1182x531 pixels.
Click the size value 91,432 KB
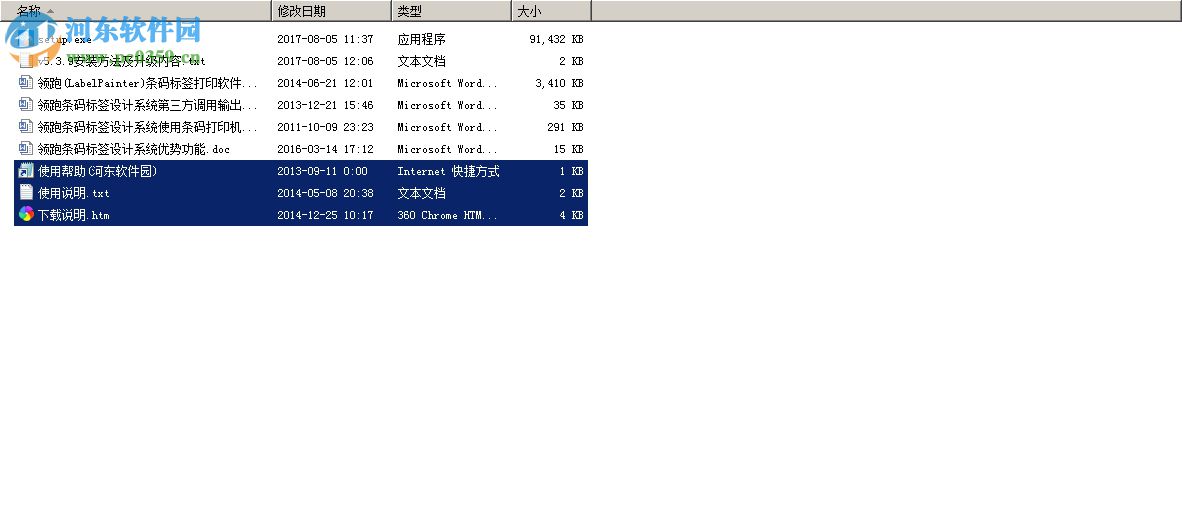coord(556,39)
